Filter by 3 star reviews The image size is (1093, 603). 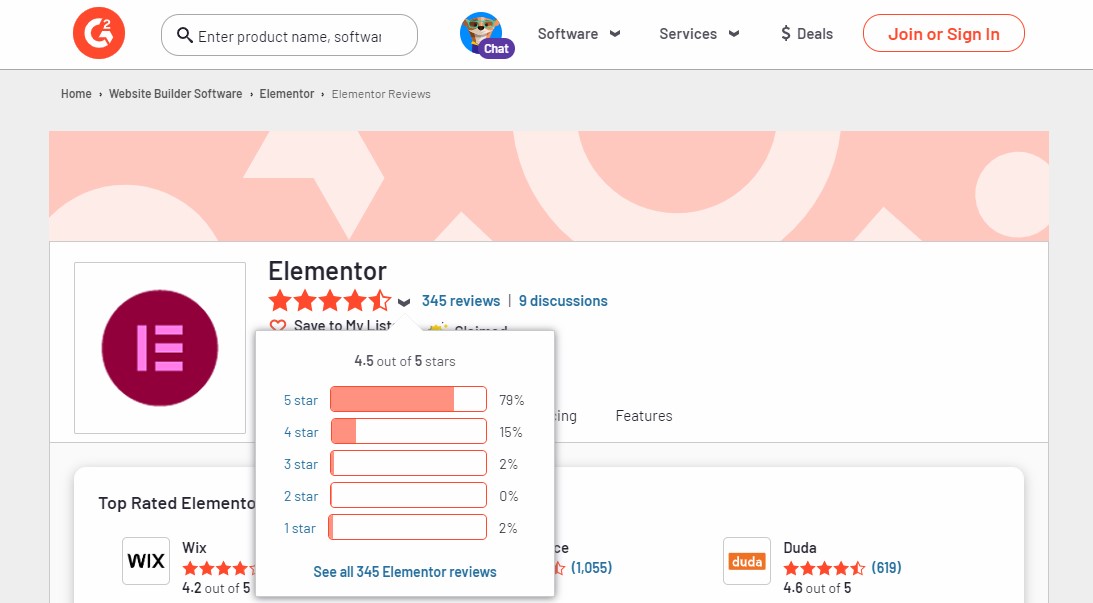pyautogui.click(x=300, y=464)
